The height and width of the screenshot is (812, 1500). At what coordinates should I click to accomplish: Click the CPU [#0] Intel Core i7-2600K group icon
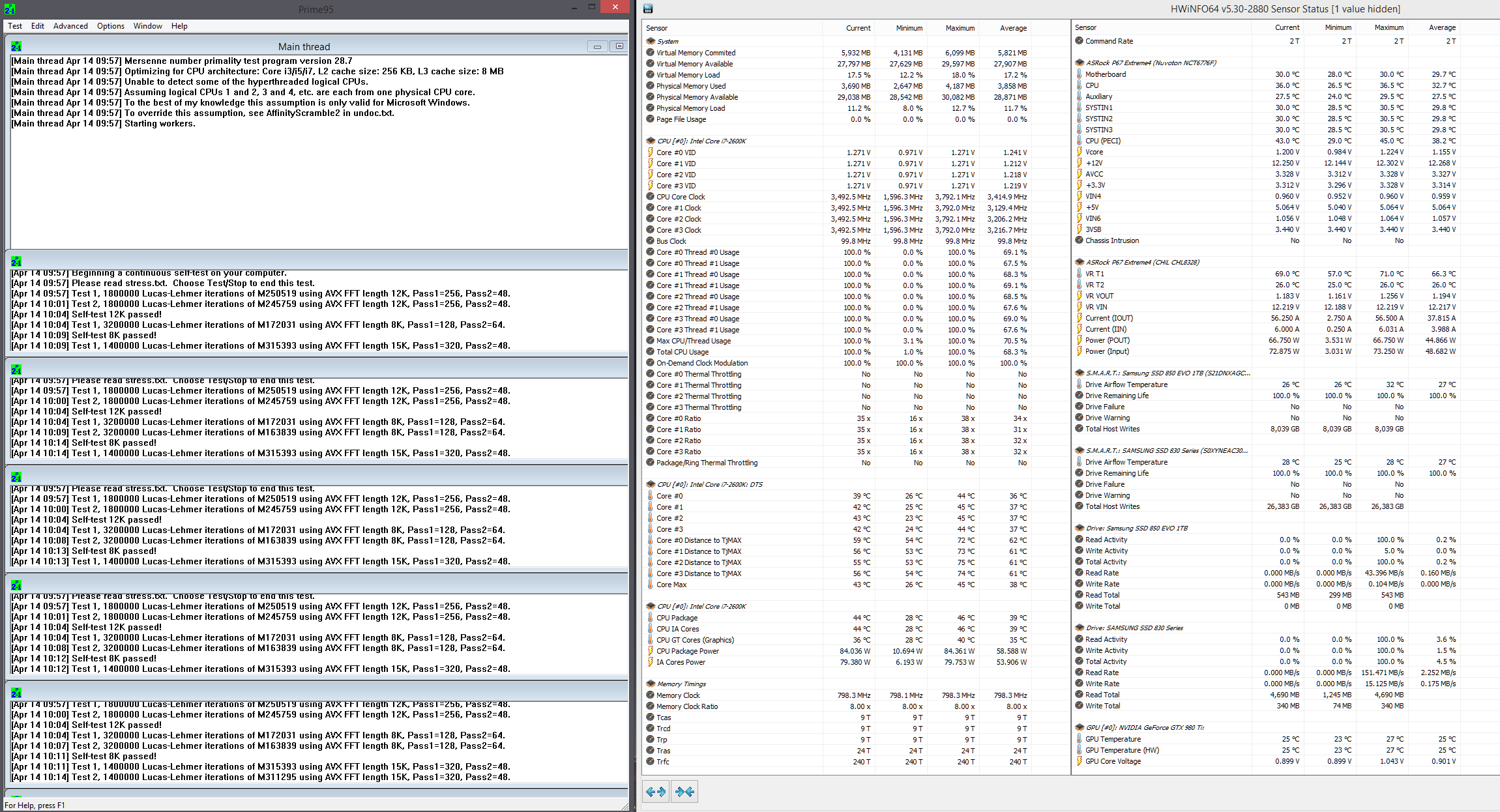coord(651,141)
